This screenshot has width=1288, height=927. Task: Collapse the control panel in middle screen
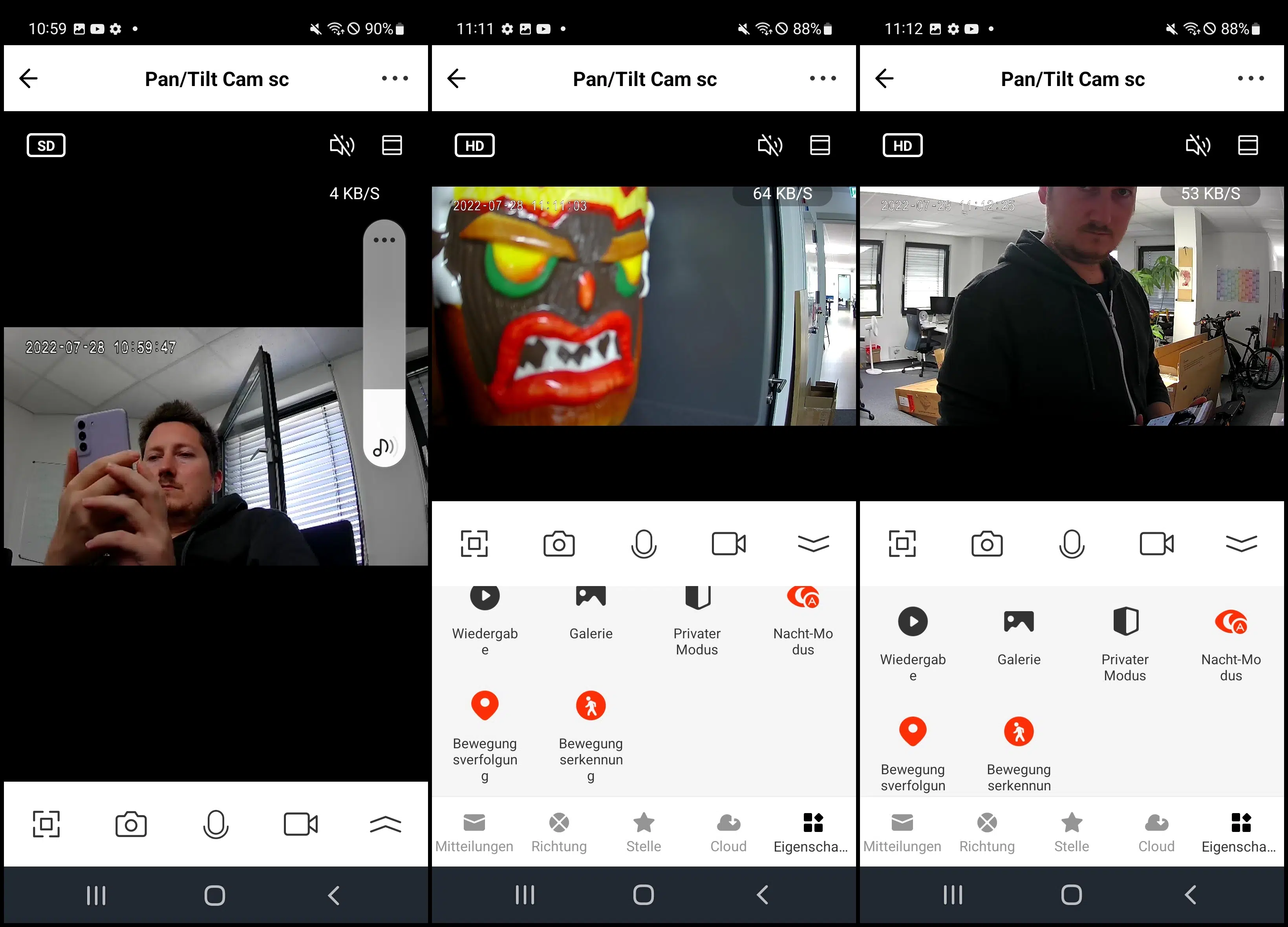point(813,544)
